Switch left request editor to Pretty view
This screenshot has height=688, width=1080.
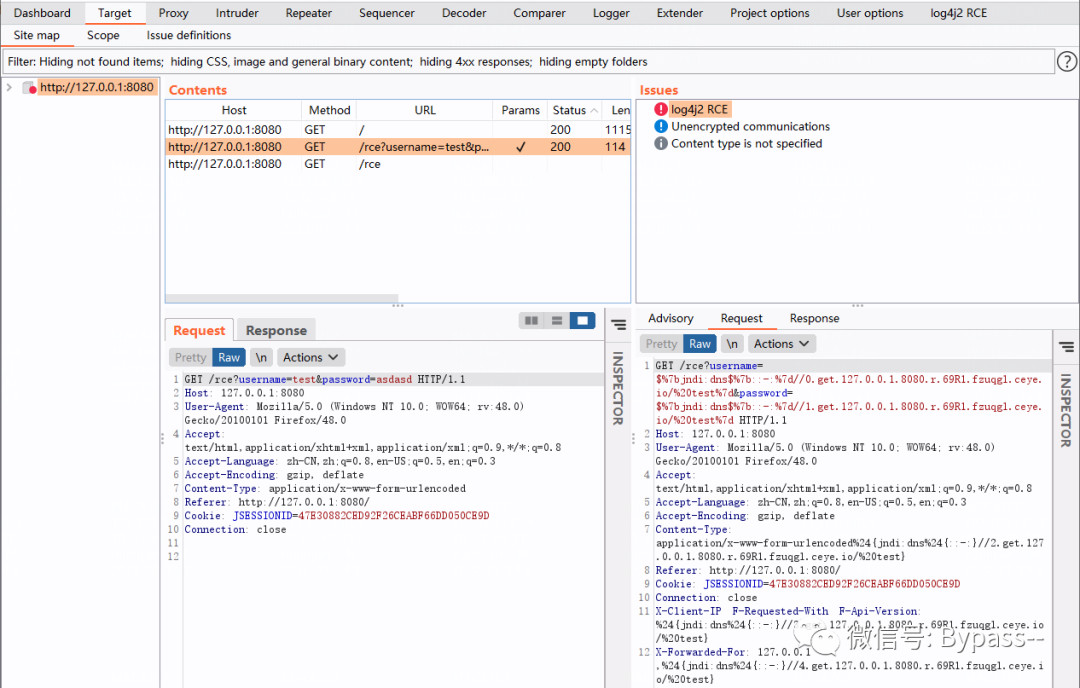click(190, 357)
